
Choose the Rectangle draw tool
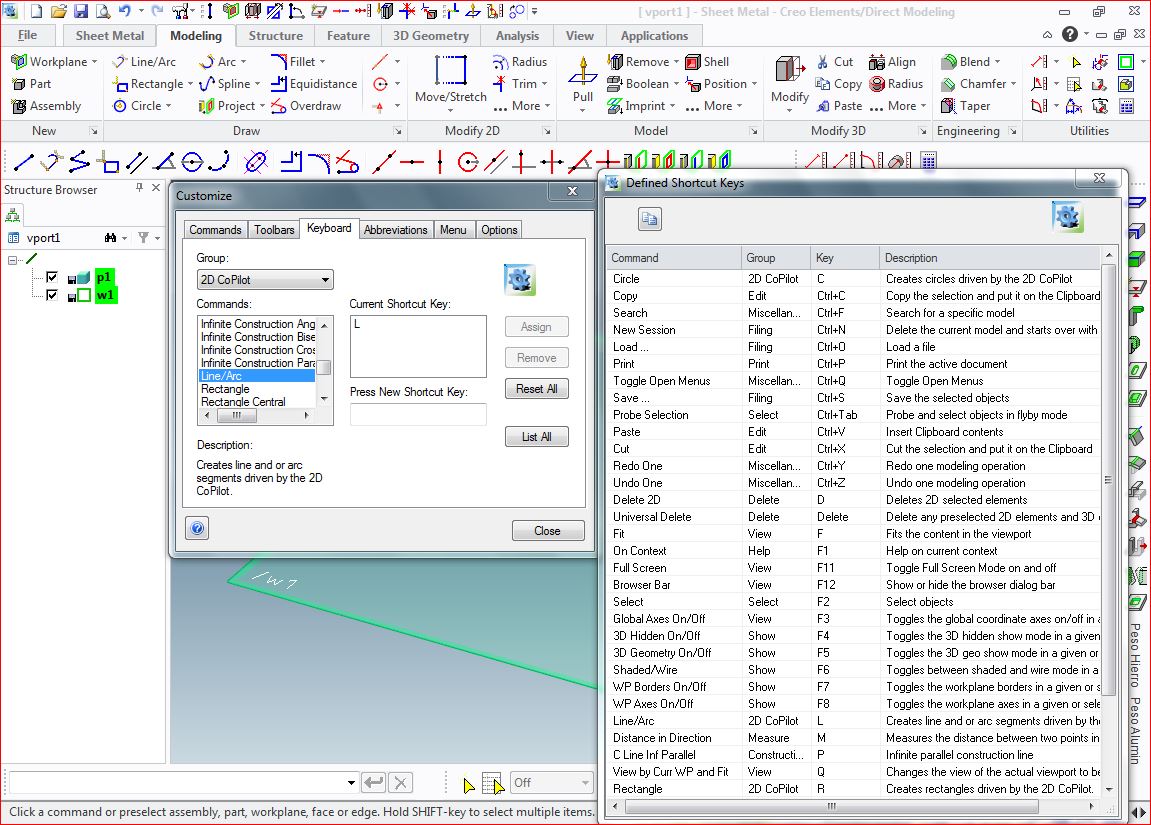[x=148, y=84]
